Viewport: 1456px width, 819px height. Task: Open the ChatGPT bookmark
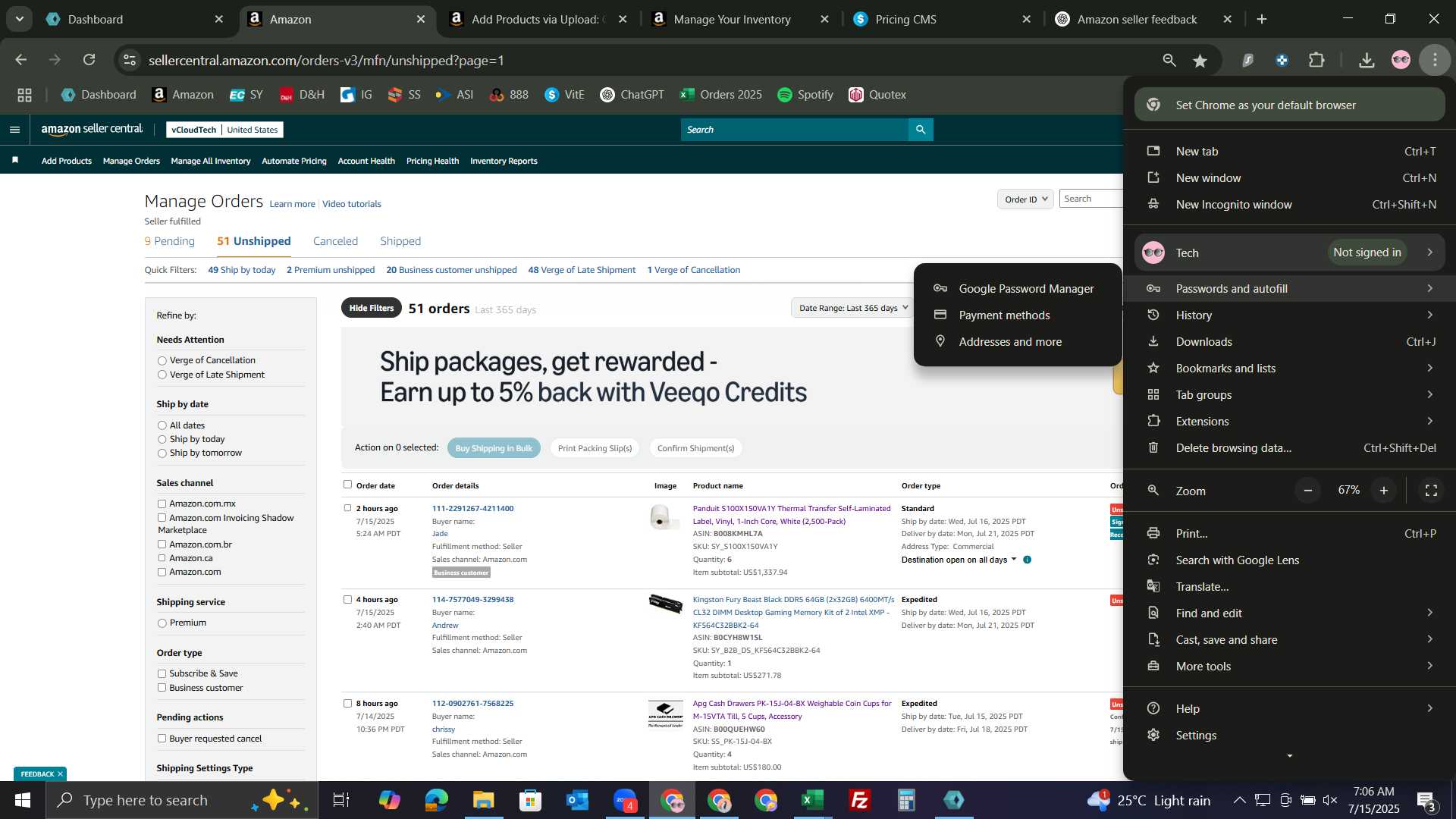pyautogui.click(x=632, y=95)
